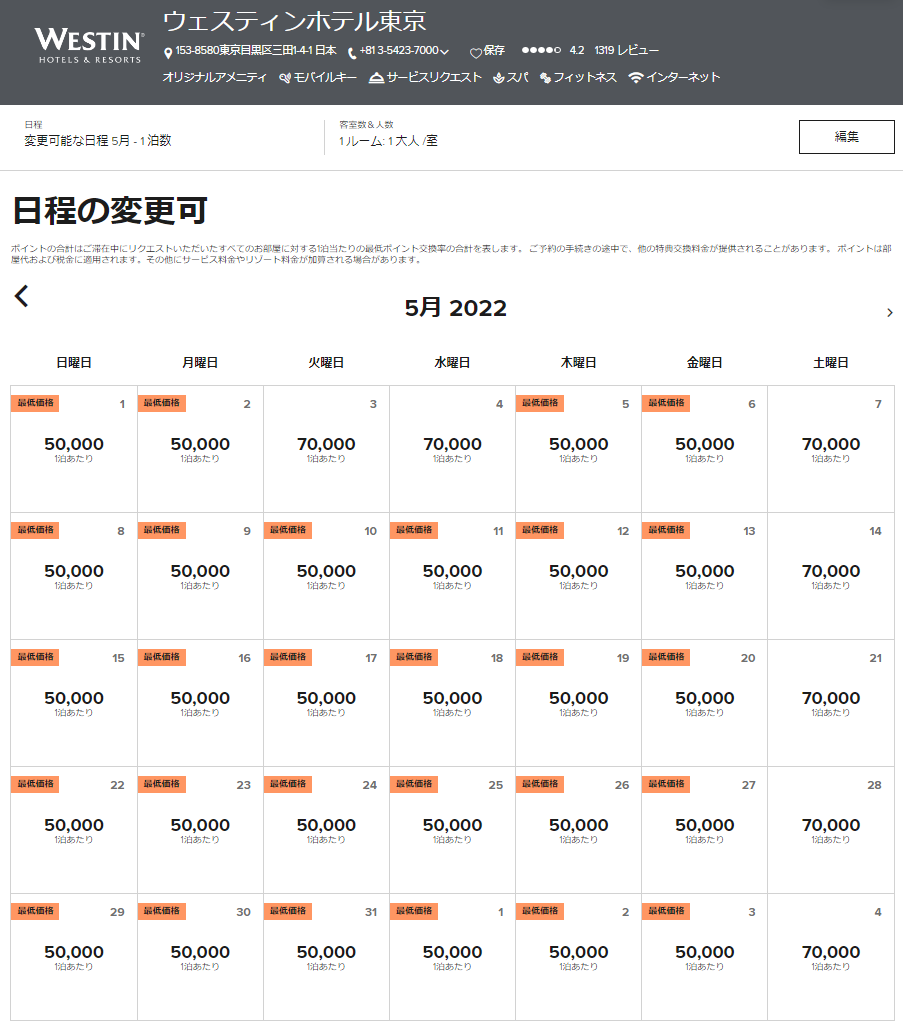Click the spa lotus icon
Image resolution: width=903 pixels, height=1029 pixels.
[499, 78]
